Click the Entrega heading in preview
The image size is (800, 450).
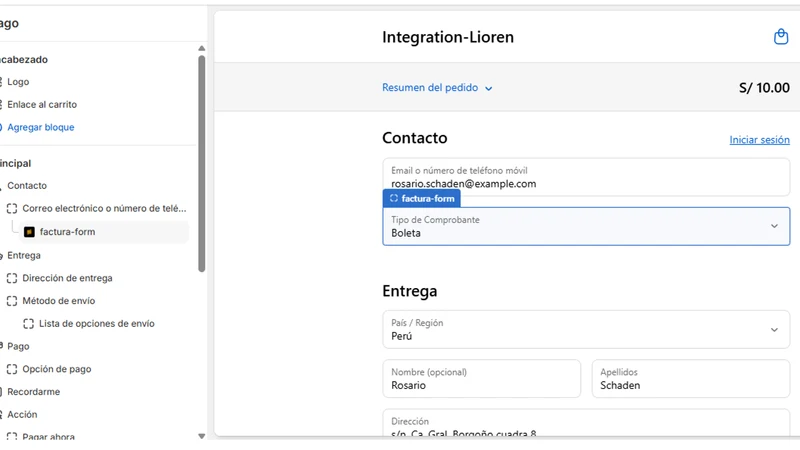coord(409,291)
